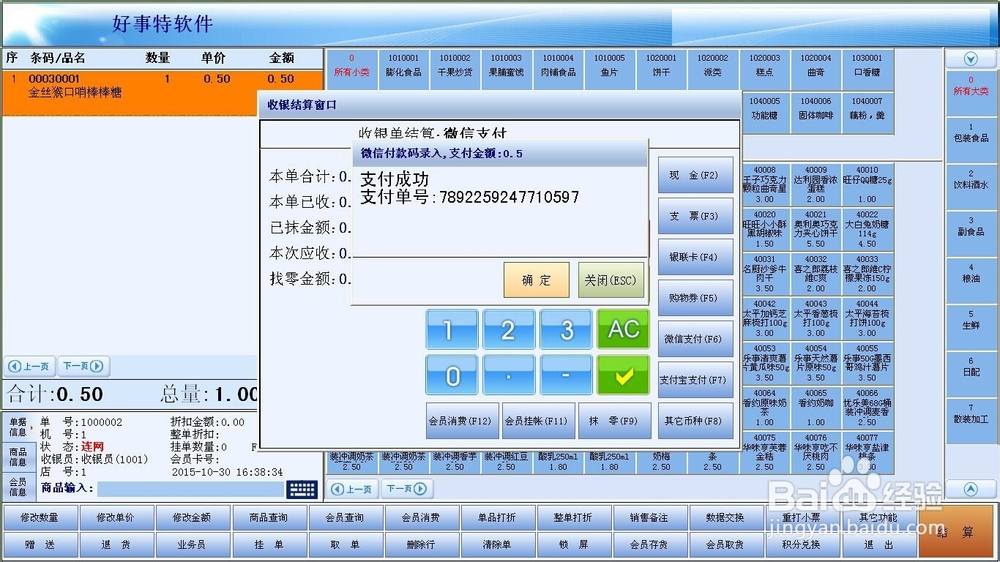Tap keypad digit 0
The height and width of the screenshot is (562, 1000).
coord(452,375)
